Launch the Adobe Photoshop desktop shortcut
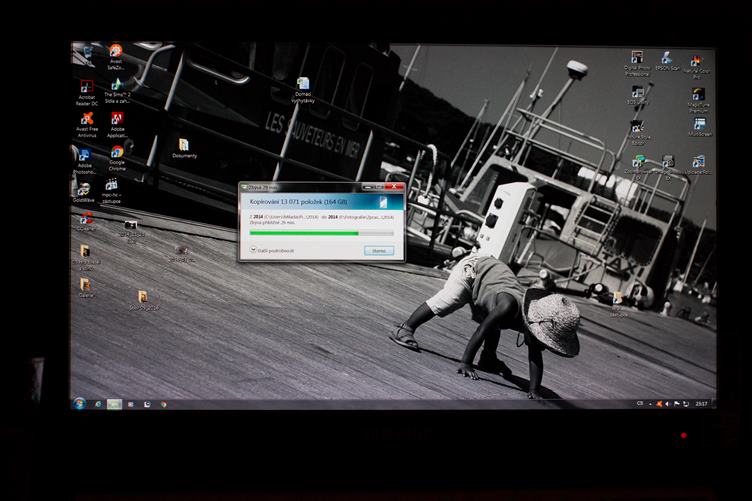 click(x=85, y=161)
